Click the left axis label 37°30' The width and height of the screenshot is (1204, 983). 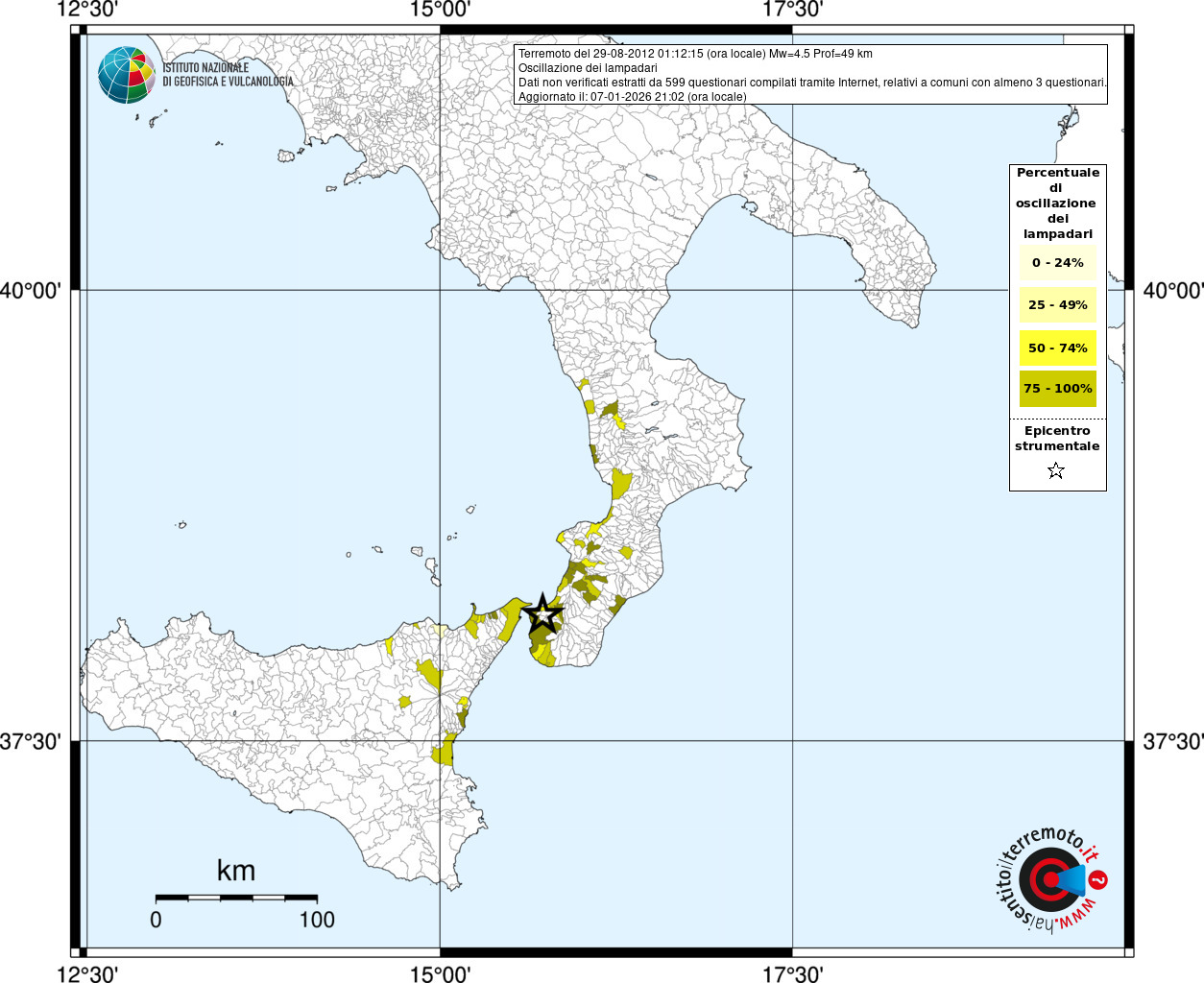31,741
